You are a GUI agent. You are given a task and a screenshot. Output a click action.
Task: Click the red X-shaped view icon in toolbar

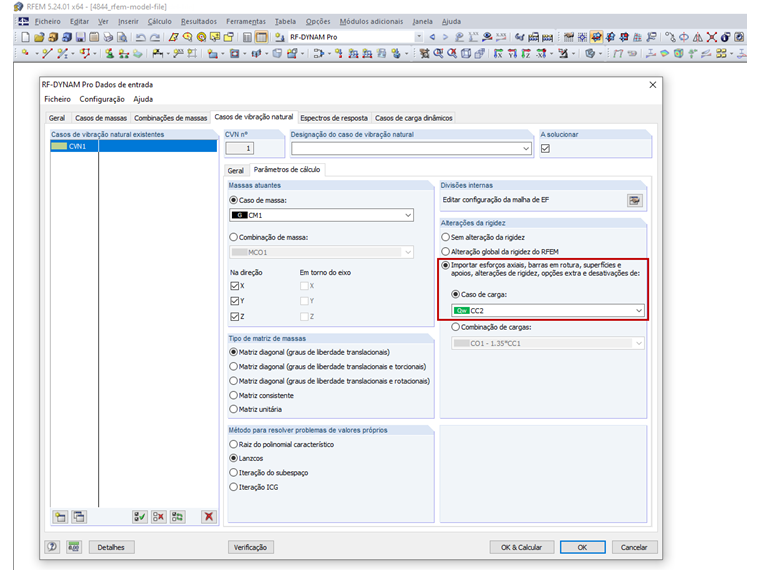[712, 37]
